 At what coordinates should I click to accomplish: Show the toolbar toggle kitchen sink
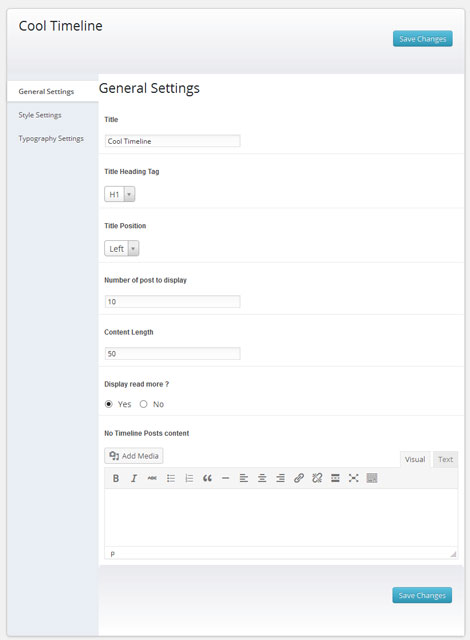[372, 478]
